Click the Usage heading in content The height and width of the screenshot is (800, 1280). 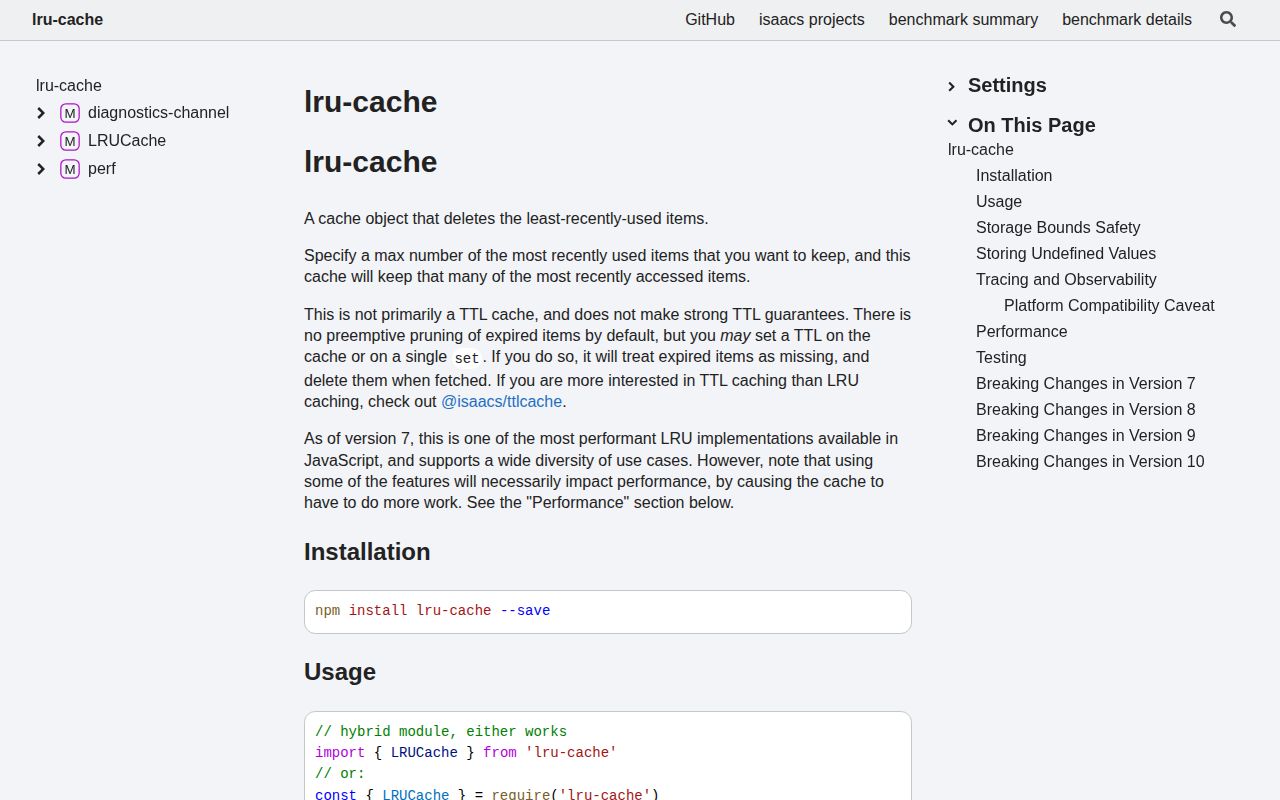point(340,672)
